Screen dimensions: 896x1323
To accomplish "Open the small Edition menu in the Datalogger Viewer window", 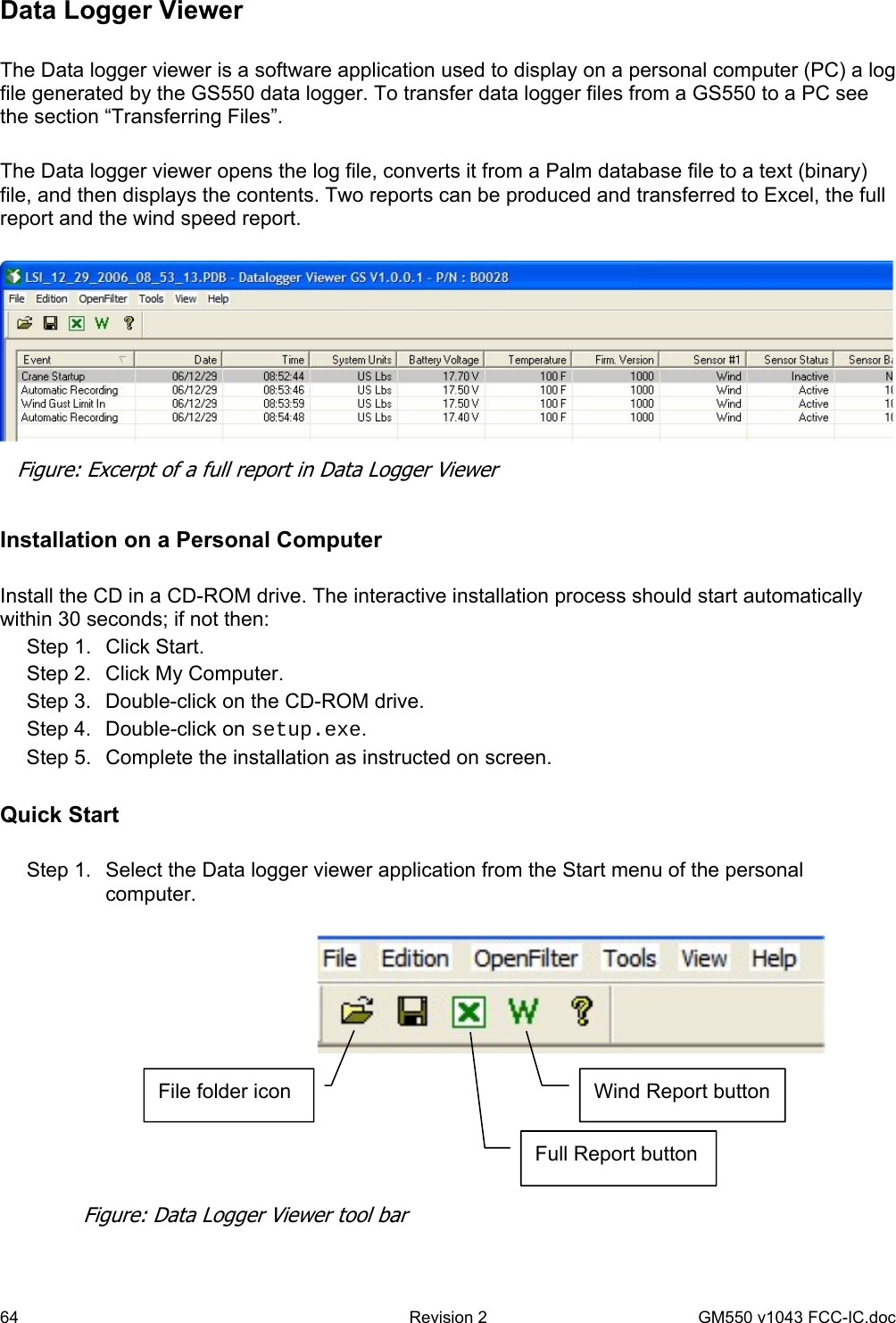I will [x=52, y=299].
